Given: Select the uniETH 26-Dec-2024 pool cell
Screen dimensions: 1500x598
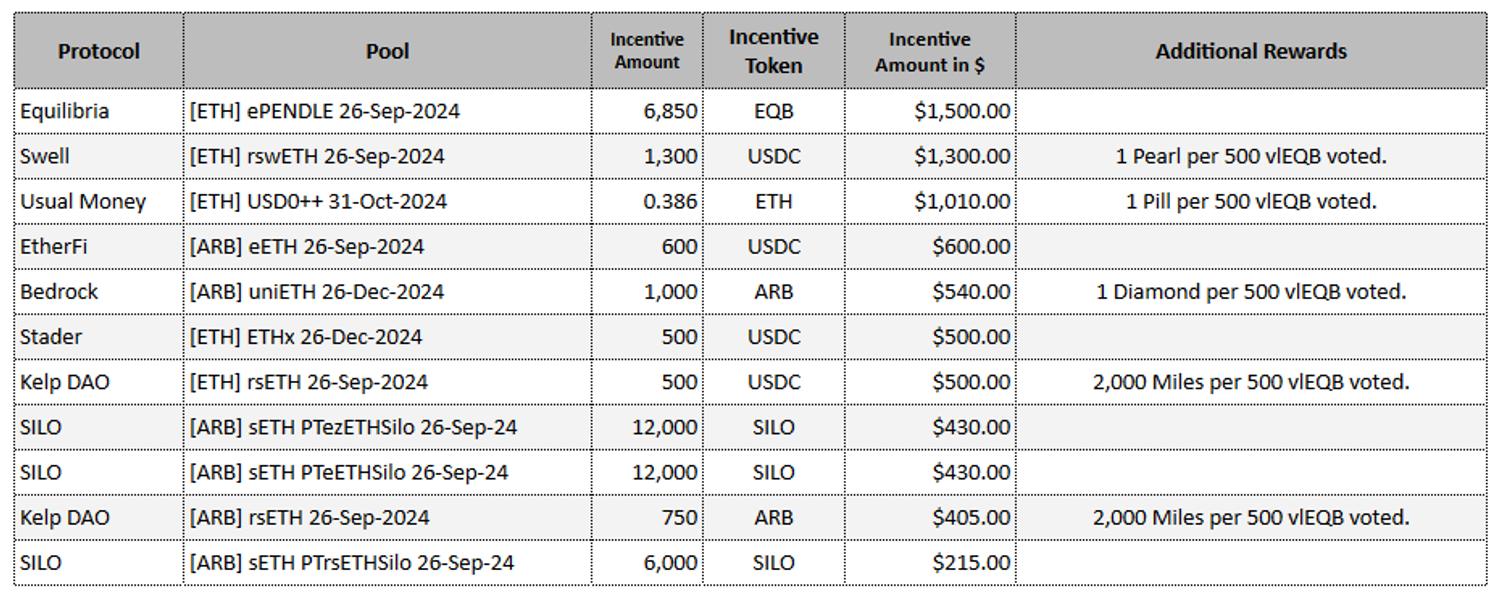Looking at the screenshot, I should coord(317,292).
